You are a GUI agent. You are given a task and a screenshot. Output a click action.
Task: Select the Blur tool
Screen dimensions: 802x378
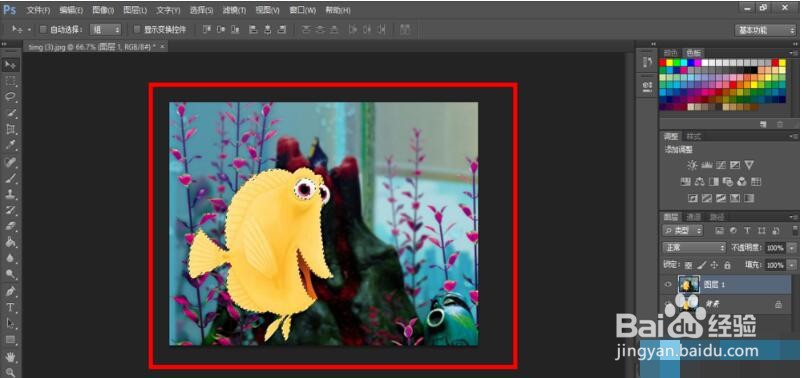[10, 258]
